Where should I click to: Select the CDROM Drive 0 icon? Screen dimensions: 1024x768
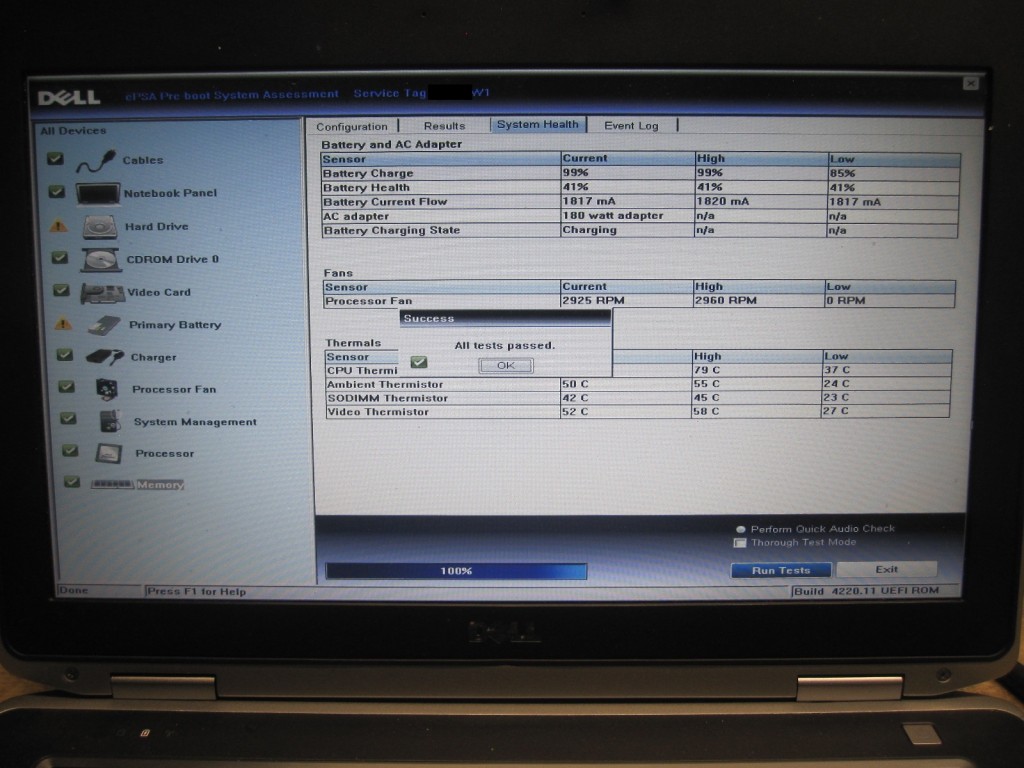coord(101,260)
